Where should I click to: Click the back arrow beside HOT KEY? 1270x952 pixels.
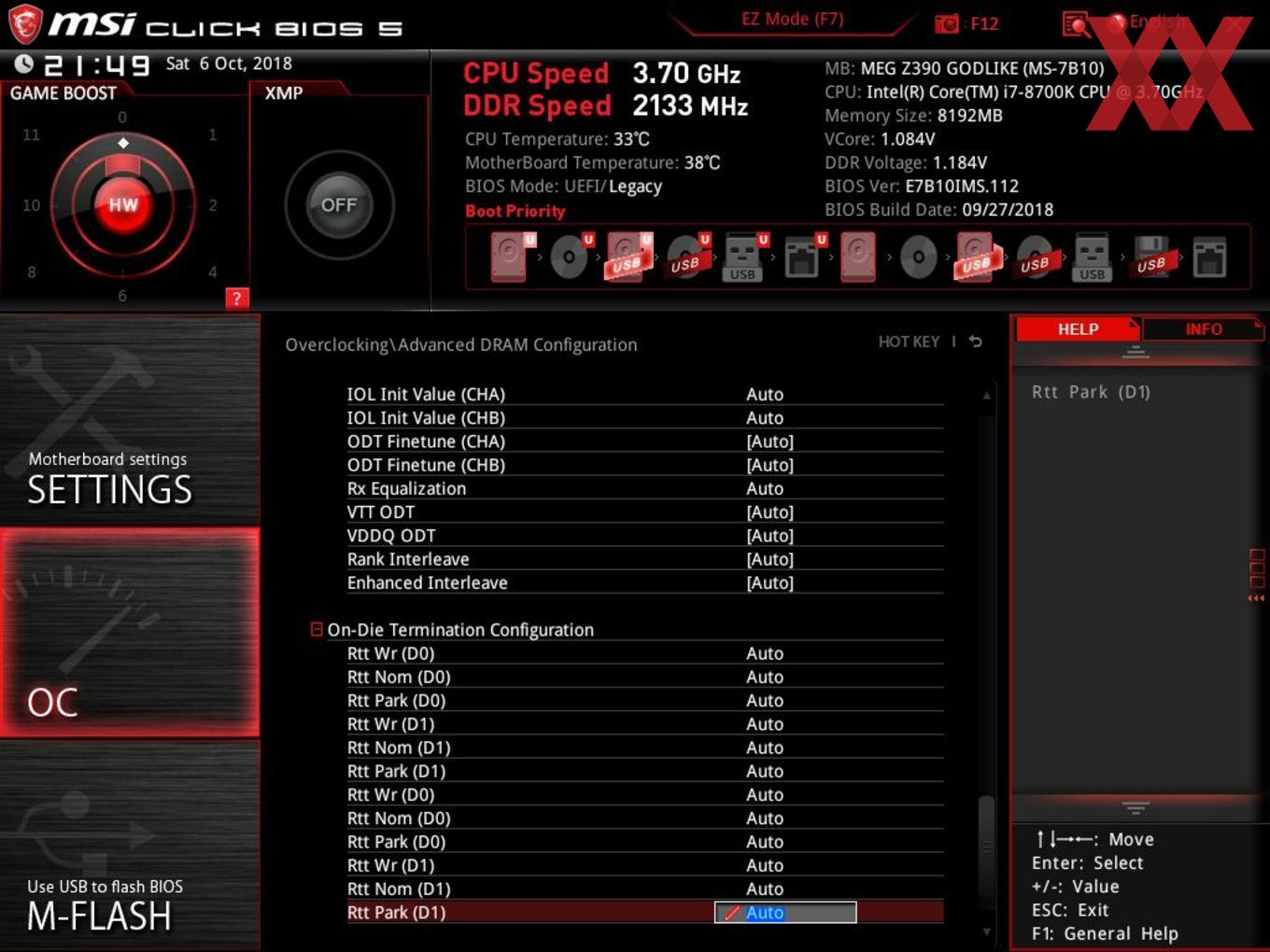coord(976,342)
